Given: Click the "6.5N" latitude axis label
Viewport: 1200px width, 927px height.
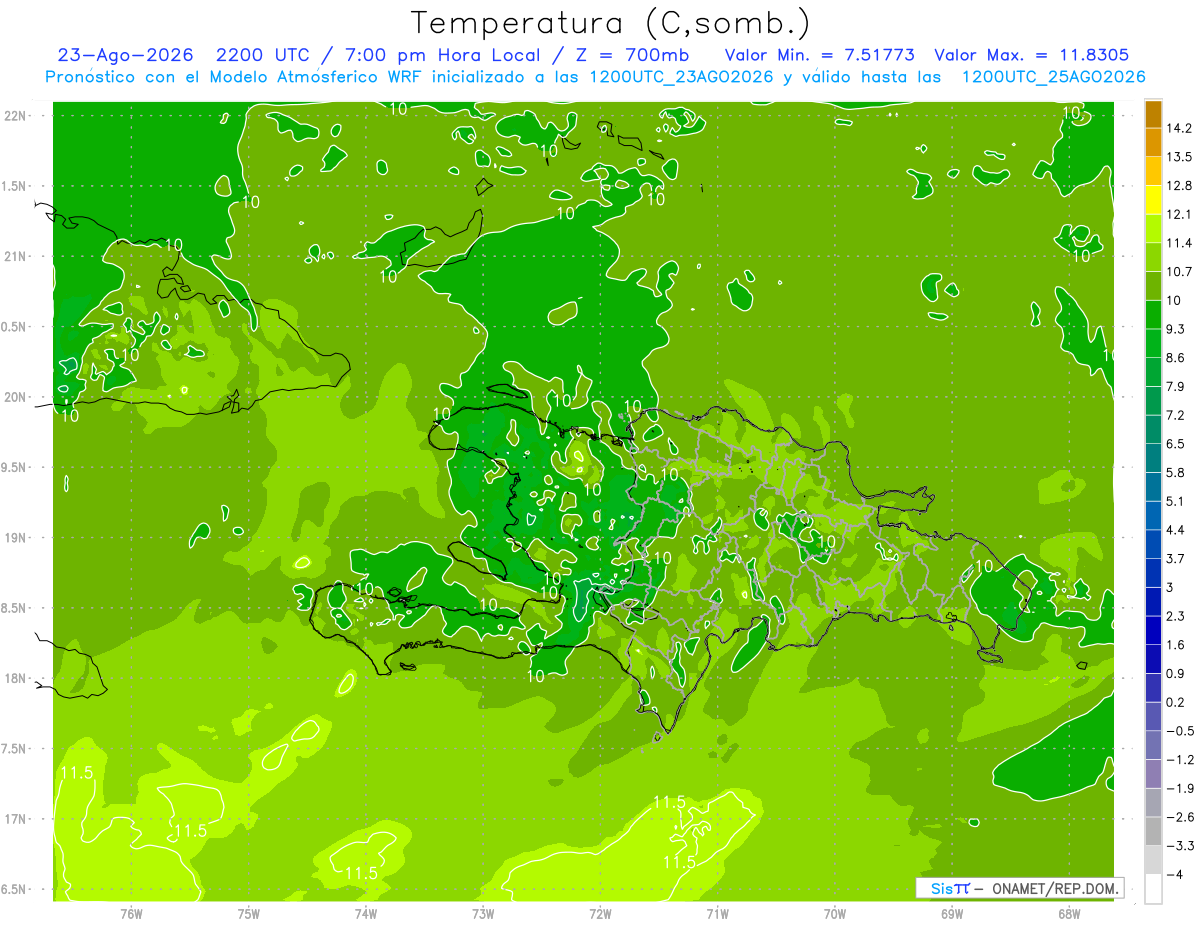Looking at the screenshot, I should [x=16, y=889].
